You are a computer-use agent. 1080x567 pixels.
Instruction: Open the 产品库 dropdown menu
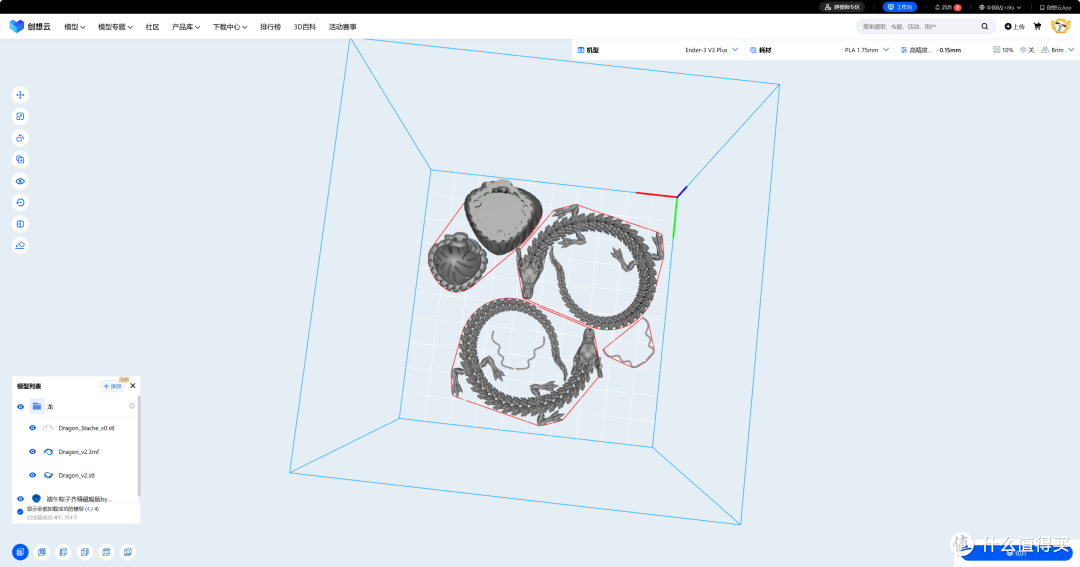[185, 27]
